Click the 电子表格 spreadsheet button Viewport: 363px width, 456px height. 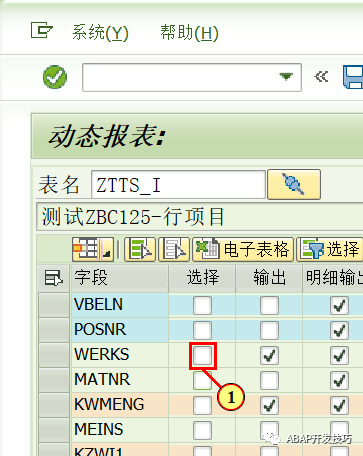pyautogui.click(x=243, y=249)
